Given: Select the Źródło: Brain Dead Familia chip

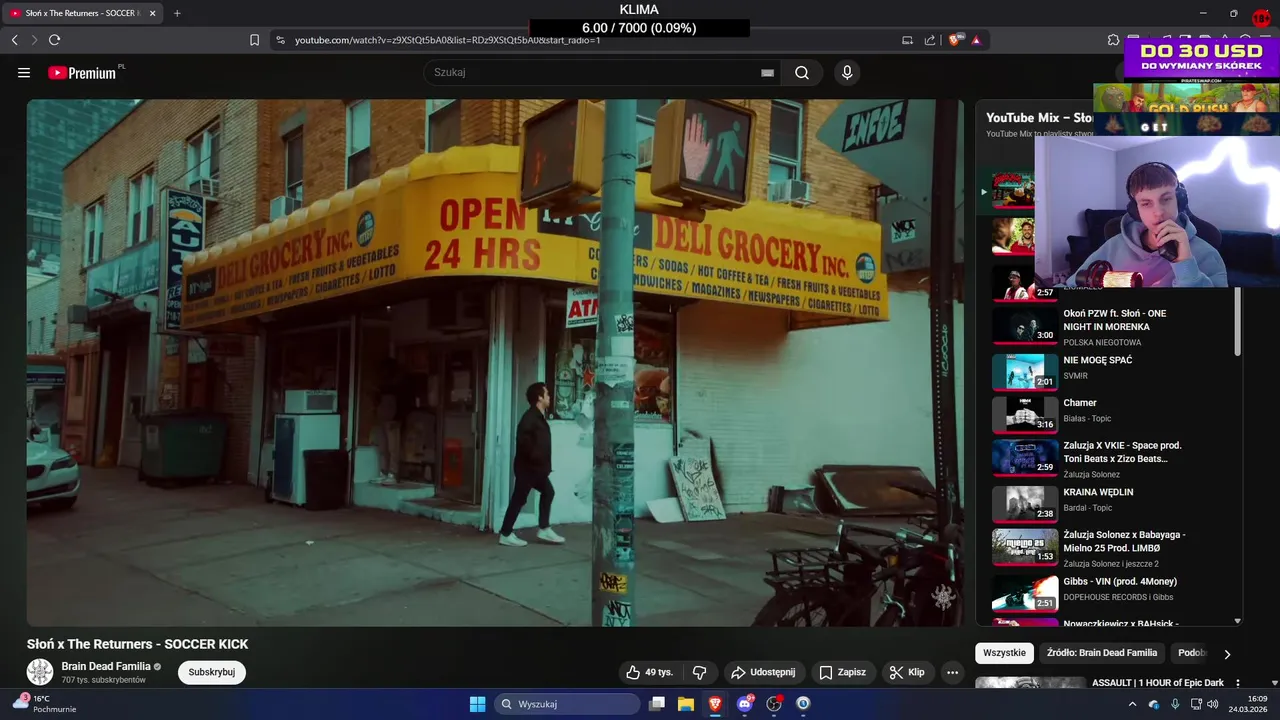Looking at the screenshot, I should click(x=1102, y=653).
